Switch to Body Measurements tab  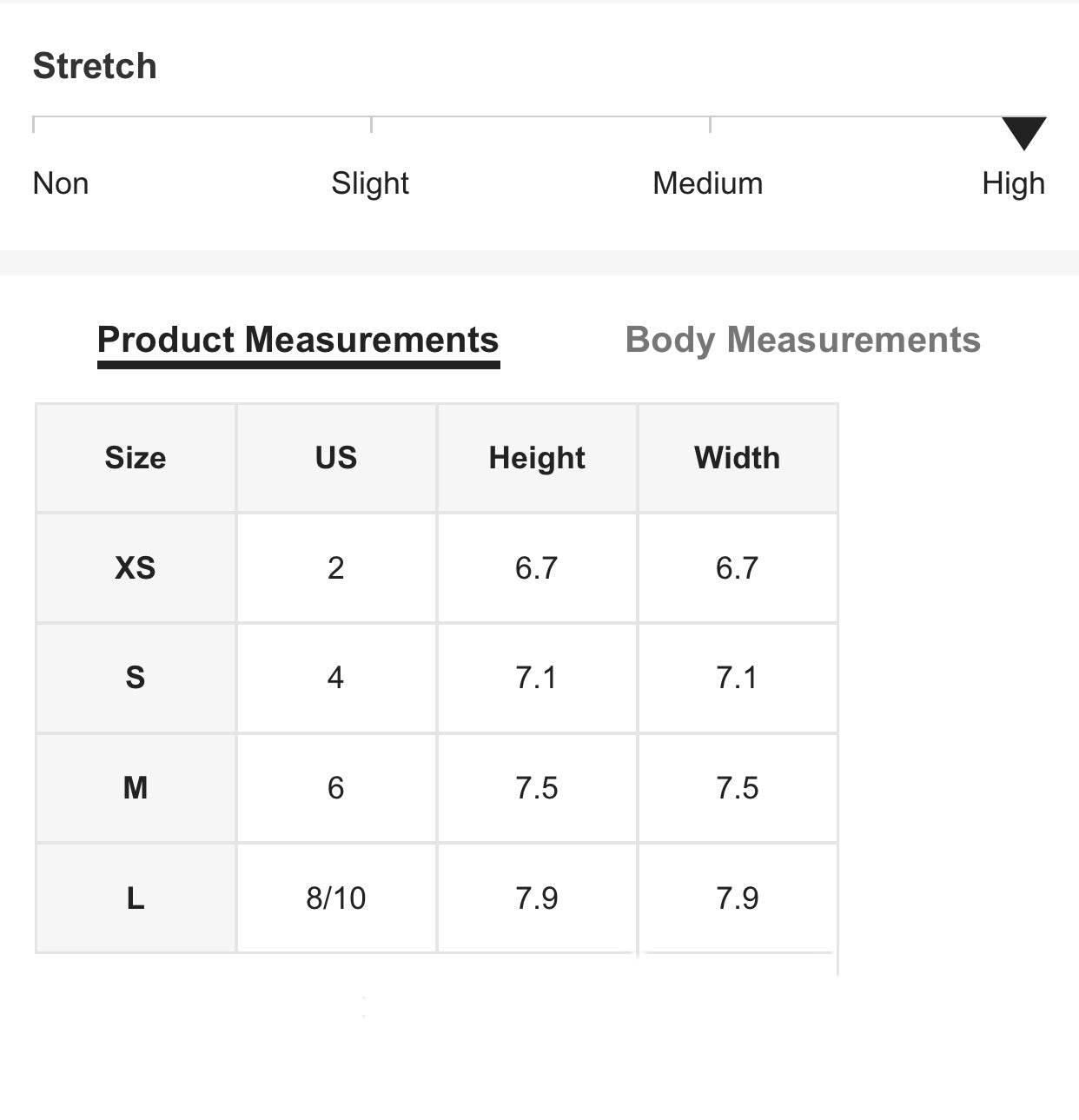[803, 340]
